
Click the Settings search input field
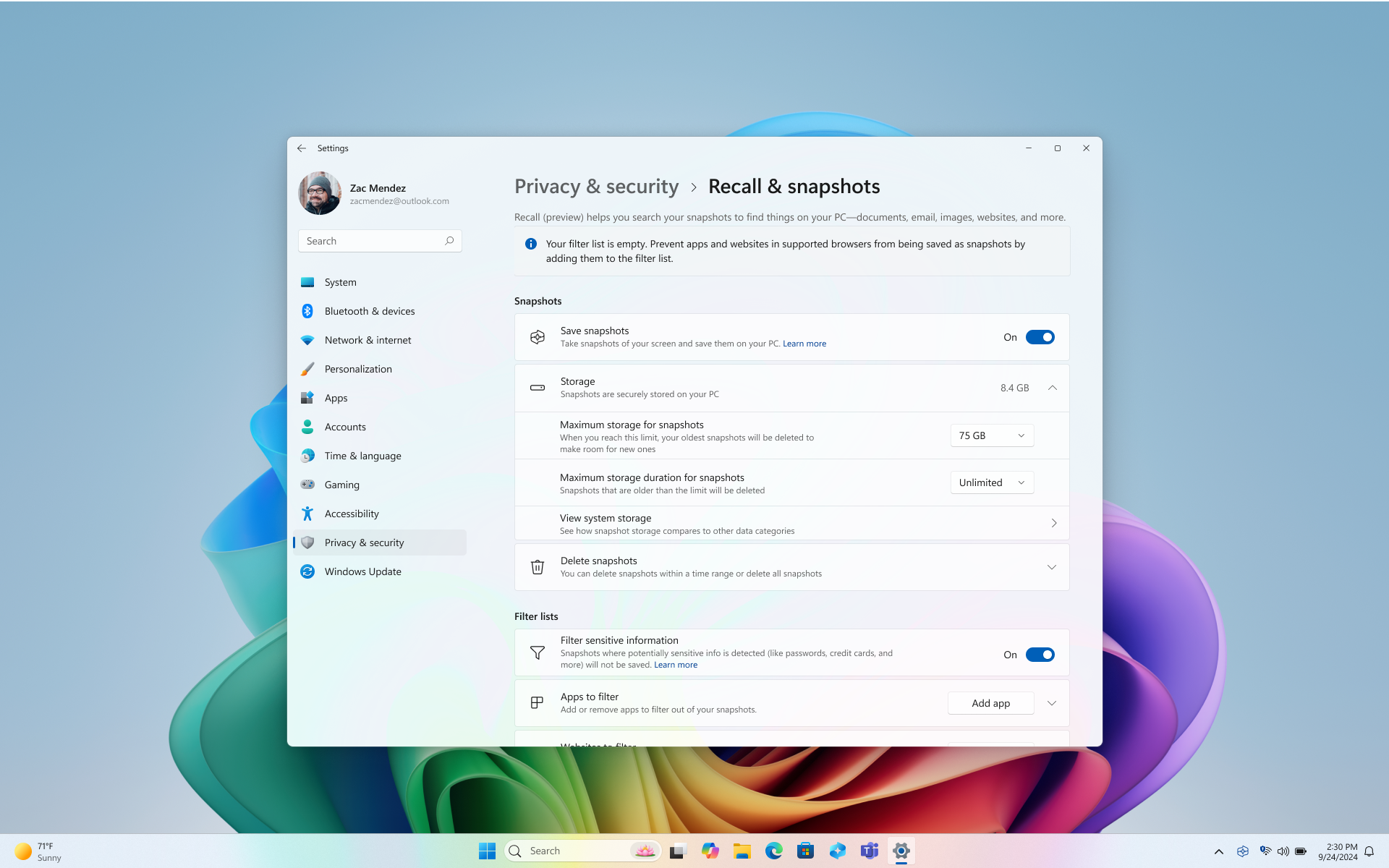[380, 240]
